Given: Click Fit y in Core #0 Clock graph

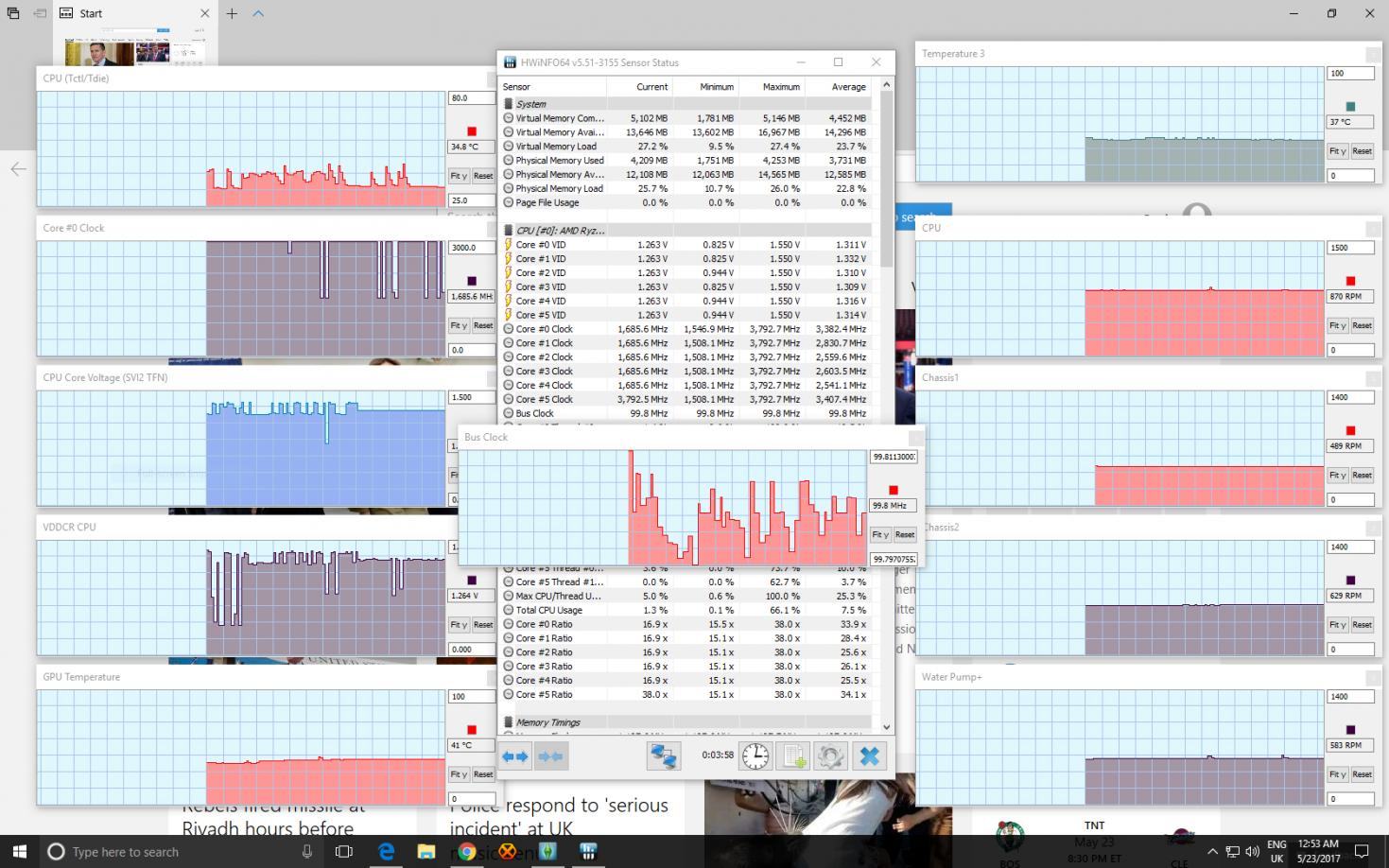Looking at the screenshot, I should click(x=459, y=325).
